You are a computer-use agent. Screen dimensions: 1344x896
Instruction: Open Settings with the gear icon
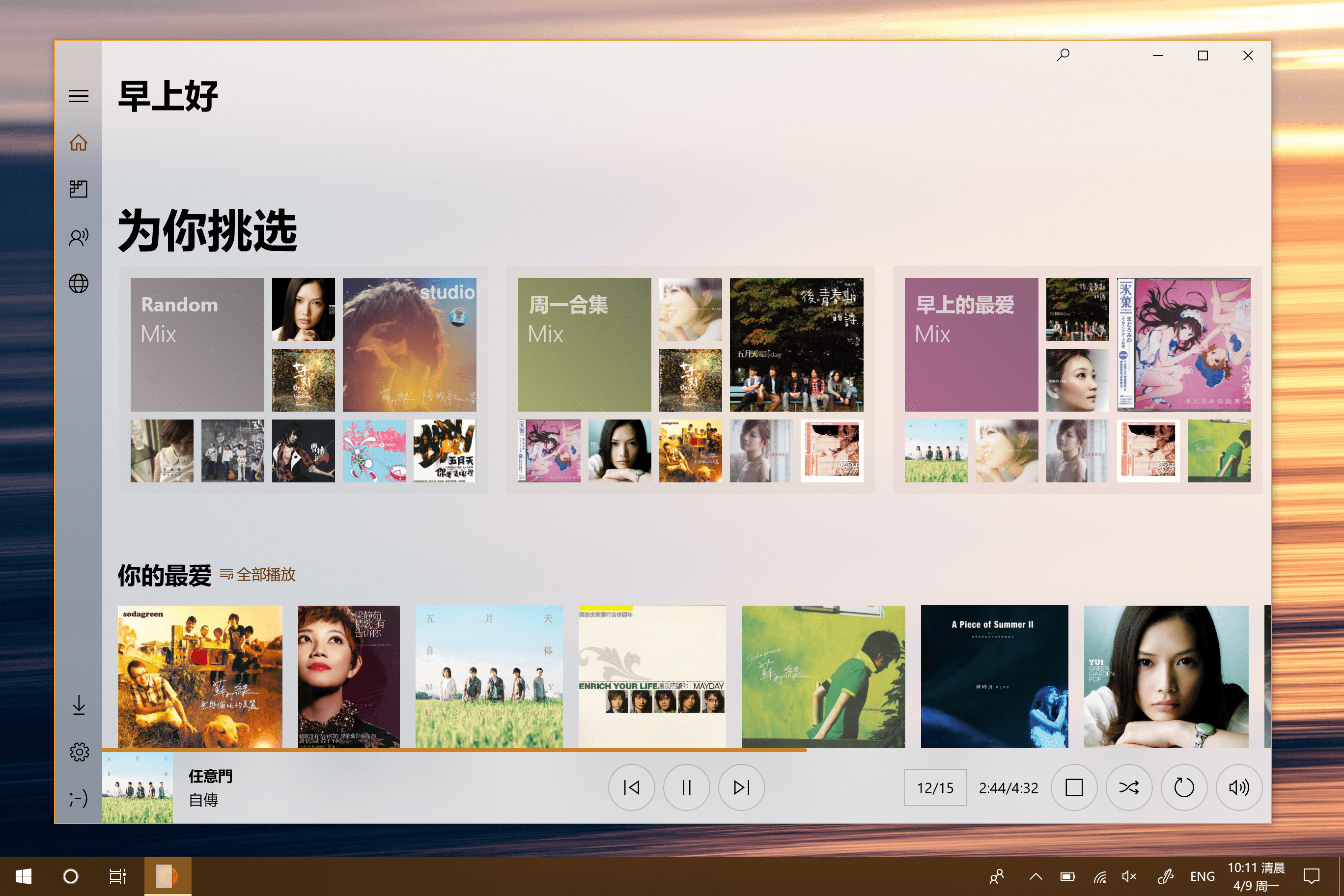point(79,752)
